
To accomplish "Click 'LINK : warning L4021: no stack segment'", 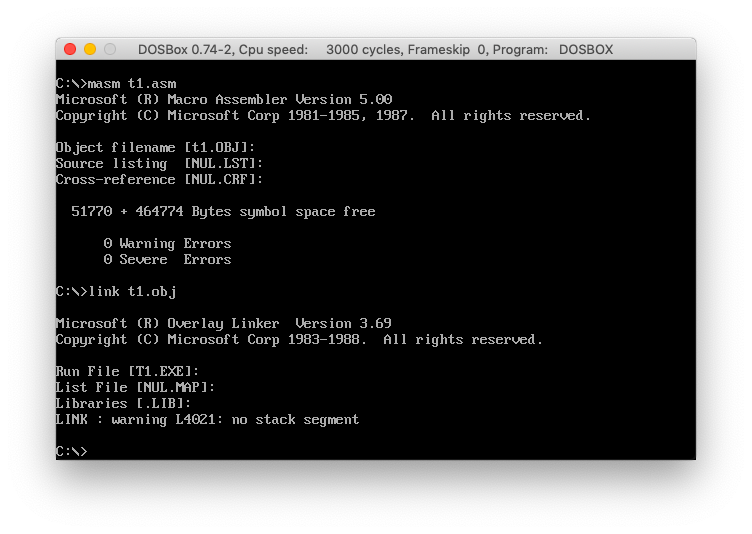I will click(207, 420).
